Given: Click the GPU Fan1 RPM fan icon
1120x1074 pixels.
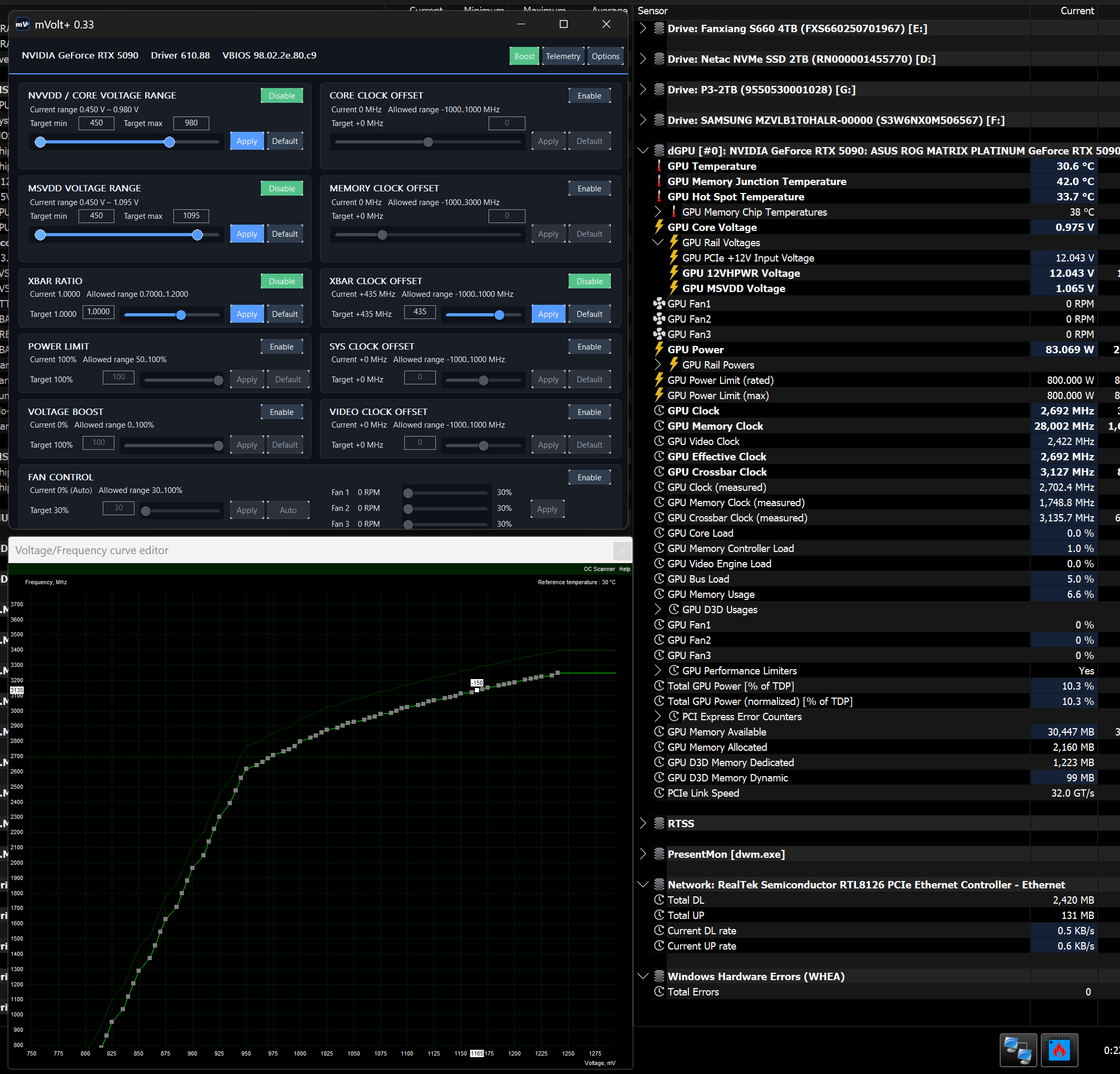Looking at the screenshot, I should coord(659,304).
